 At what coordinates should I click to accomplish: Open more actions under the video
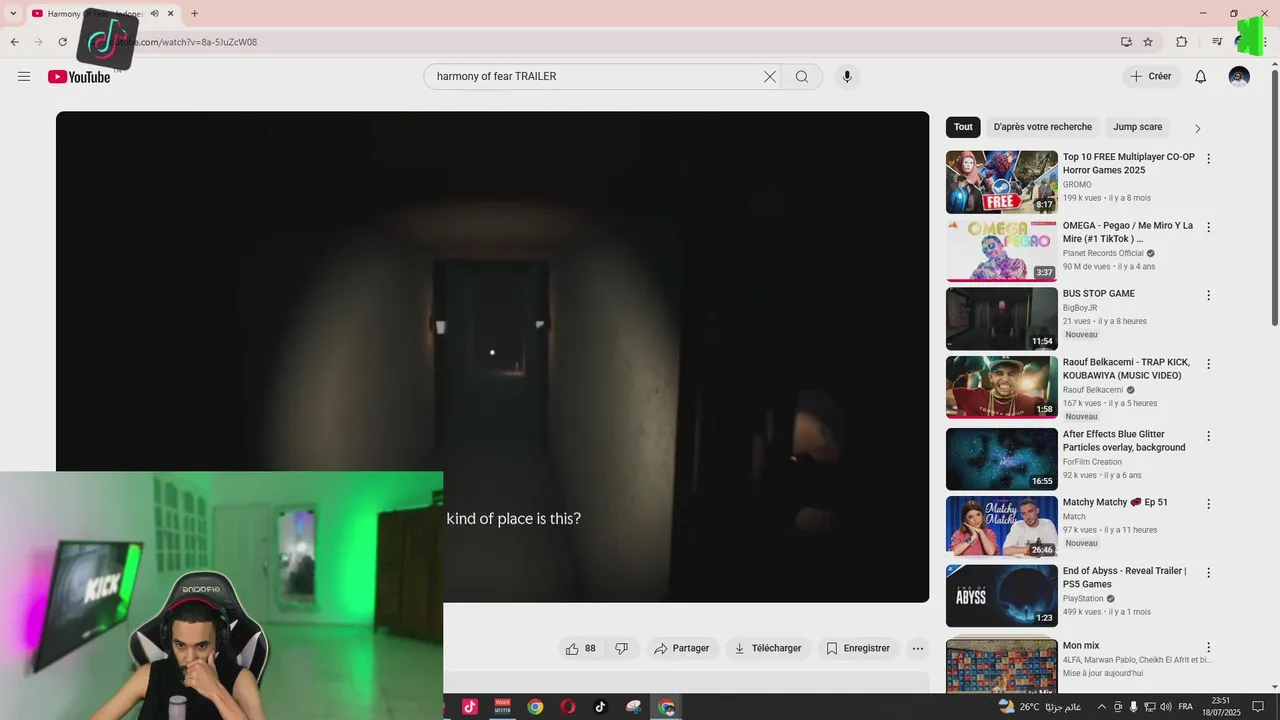918,649
